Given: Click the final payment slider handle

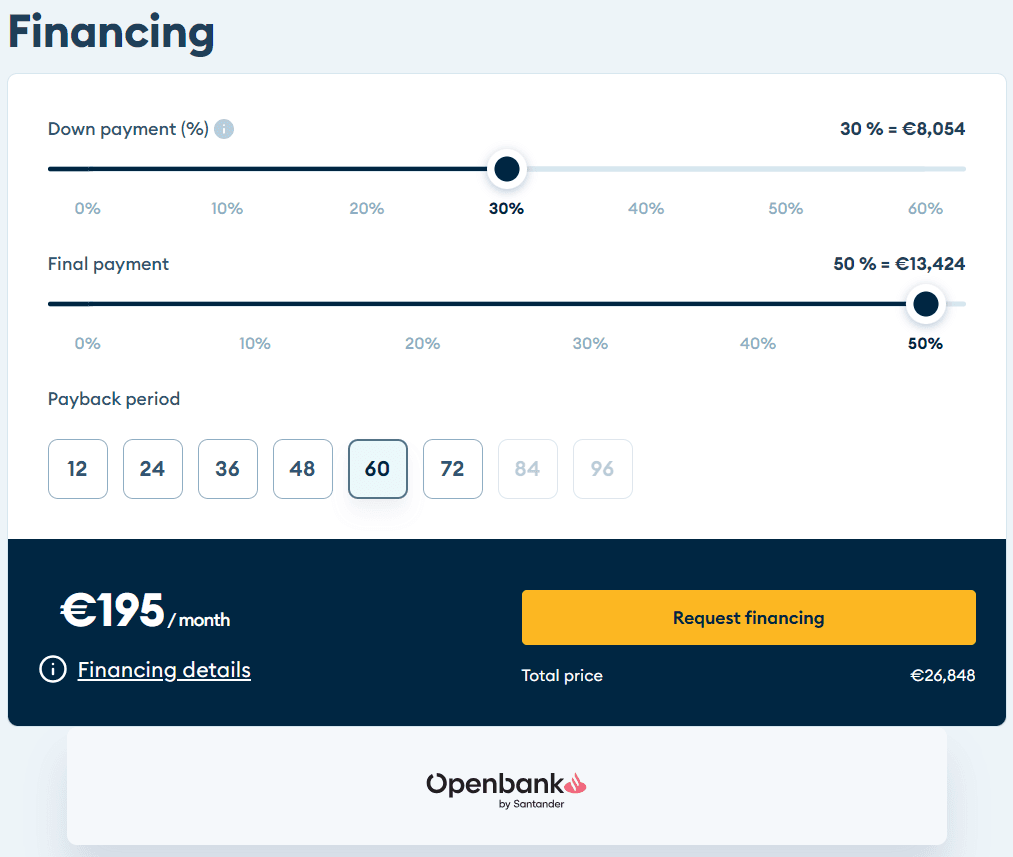Looking at the screenshot, I should click(925, 304).
